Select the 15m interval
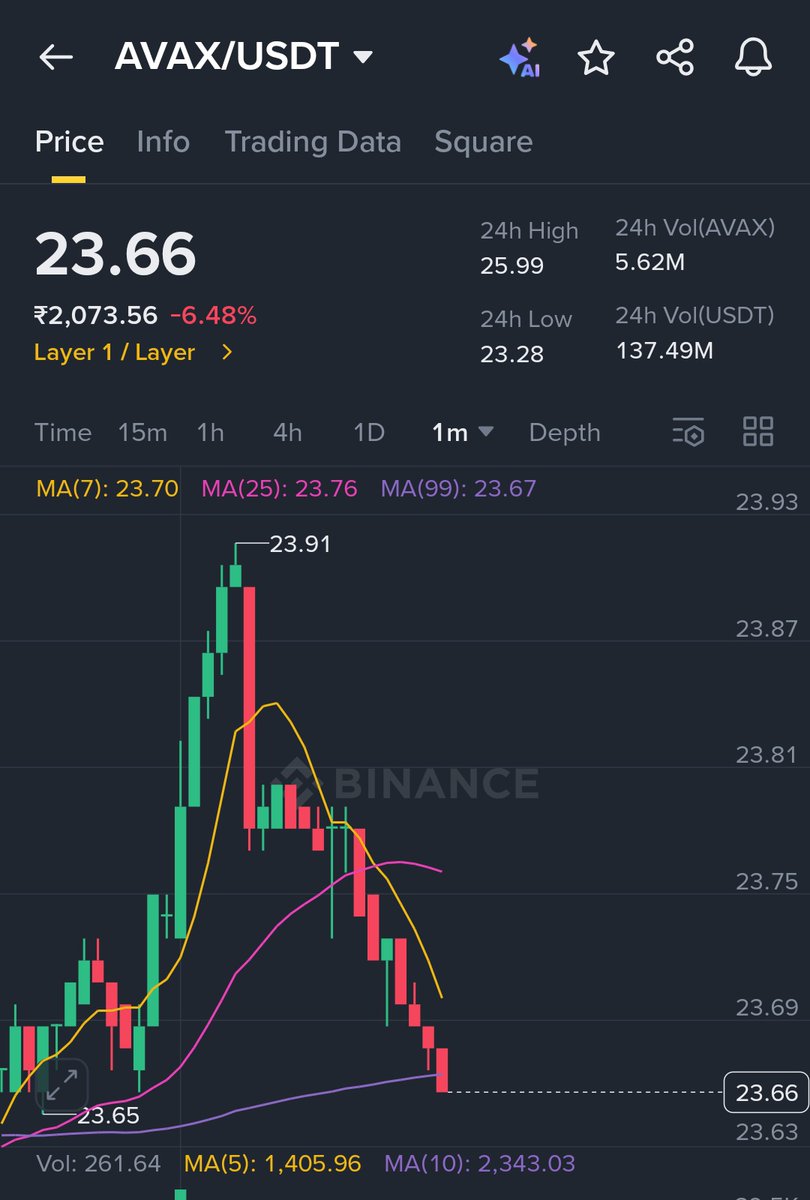Image resolution: width=810 pixels, height=1200 pixels. tap(142, 432)
